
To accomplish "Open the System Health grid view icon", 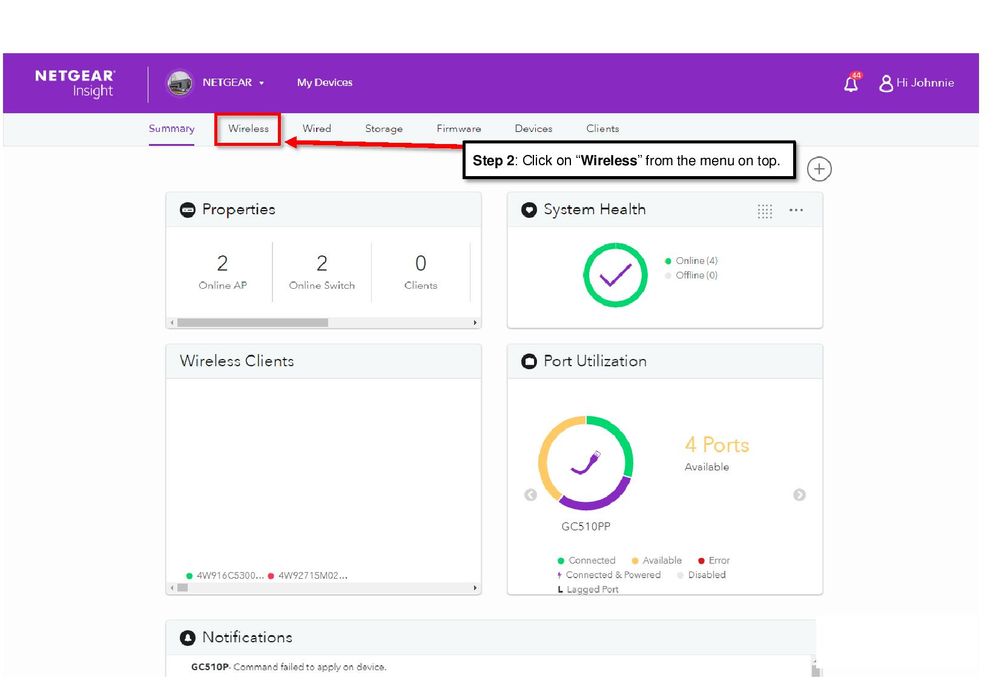I will click(765, 211).
